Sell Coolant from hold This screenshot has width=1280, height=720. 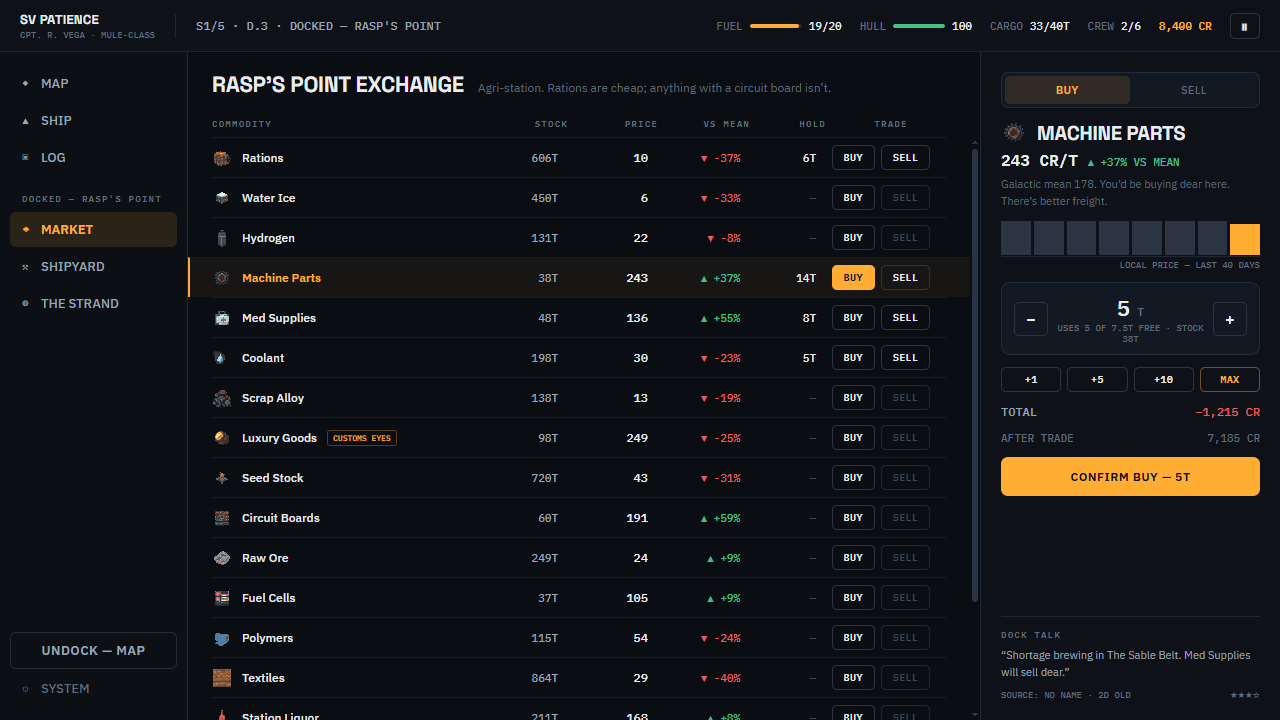905,358
